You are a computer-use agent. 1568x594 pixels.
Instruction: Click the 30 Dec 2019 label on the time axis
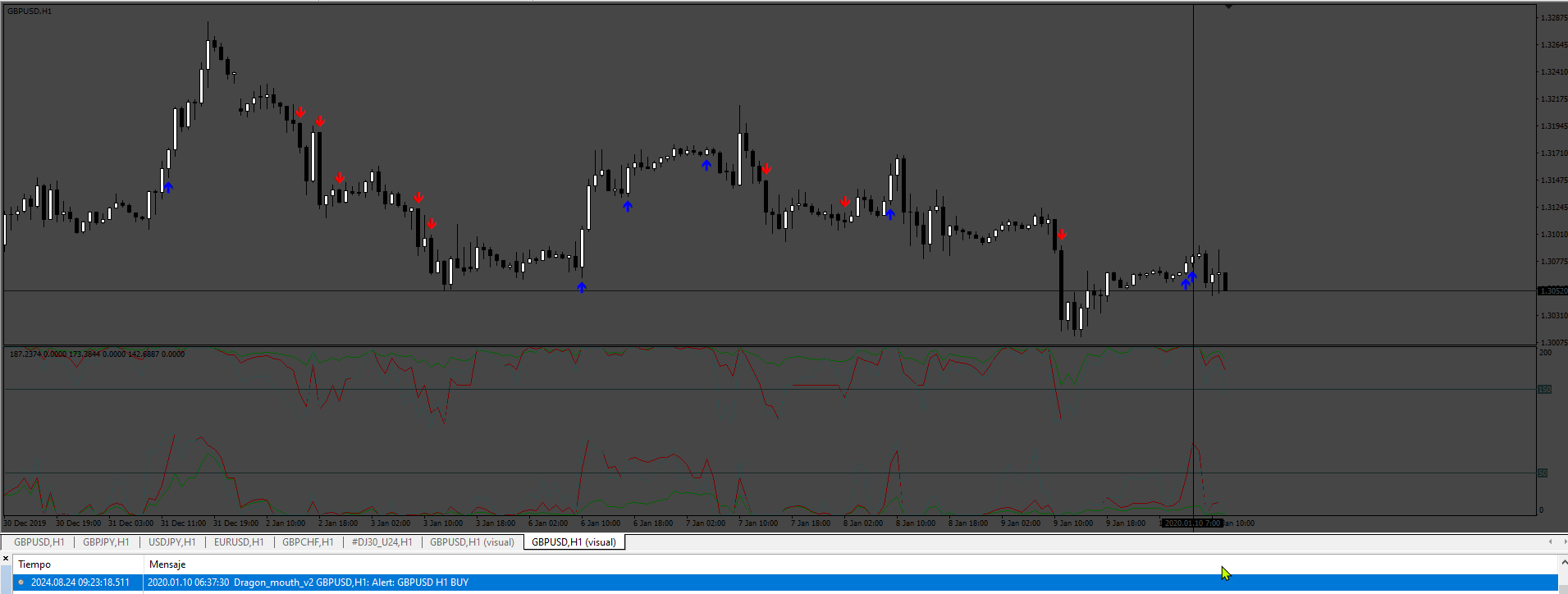pyautogui.click(x=25, y=523)
